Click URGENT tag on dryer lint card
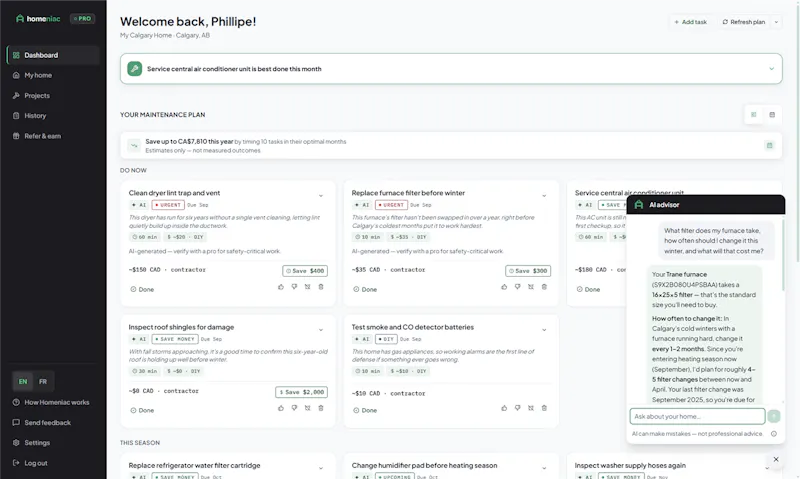The width and height of the screenshot is (800, 479). click(x=168, y=205)
